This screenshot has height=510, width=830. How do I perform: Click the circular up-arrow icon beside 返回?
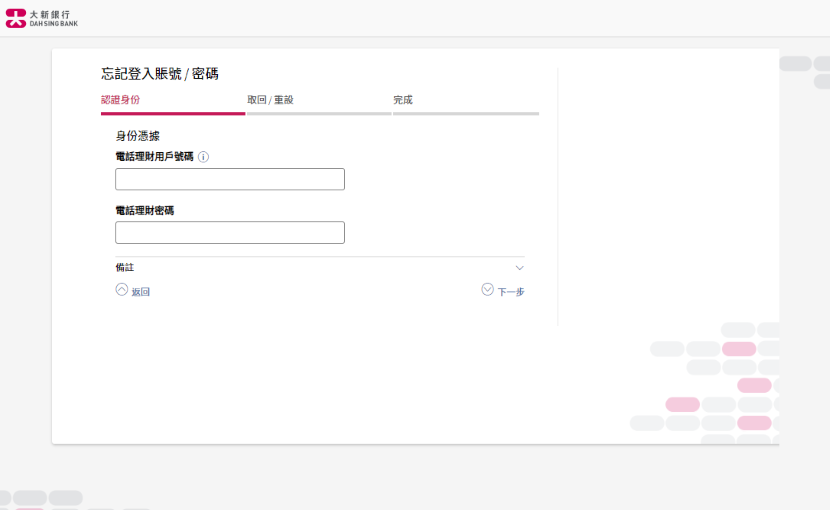122,289
